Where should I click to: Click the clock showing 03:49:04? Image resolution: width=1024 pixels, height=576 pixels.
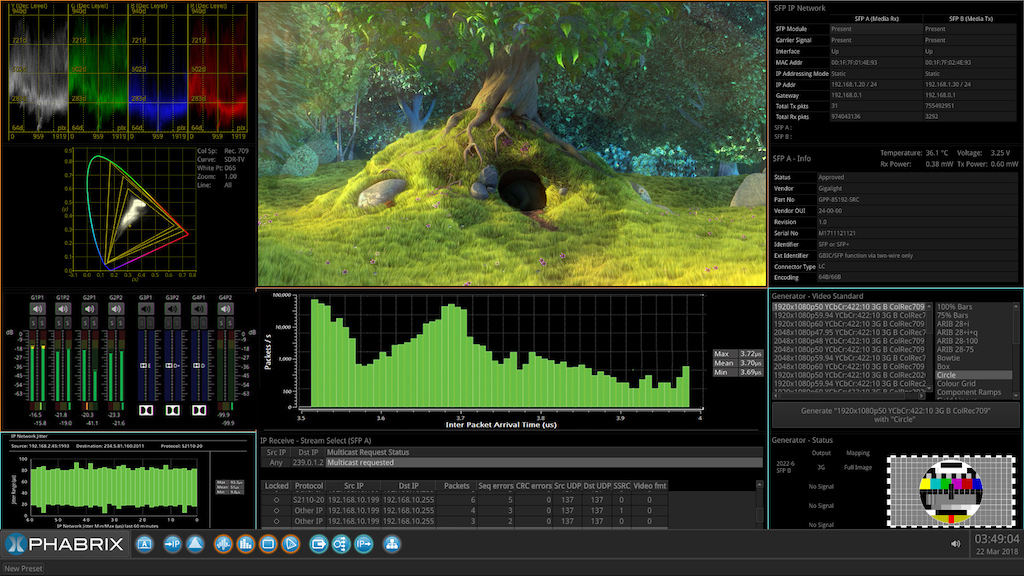coord(997,539)
